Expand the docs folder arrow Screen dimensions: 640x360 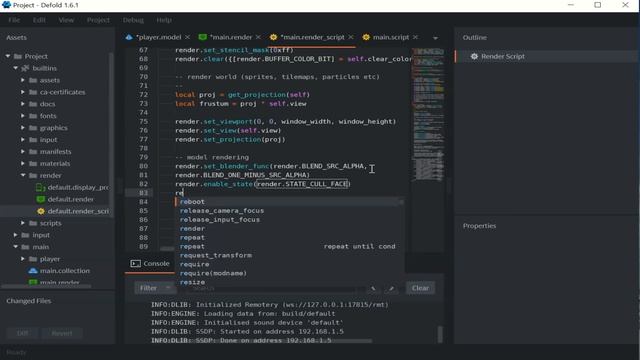(x=23, y=104)
